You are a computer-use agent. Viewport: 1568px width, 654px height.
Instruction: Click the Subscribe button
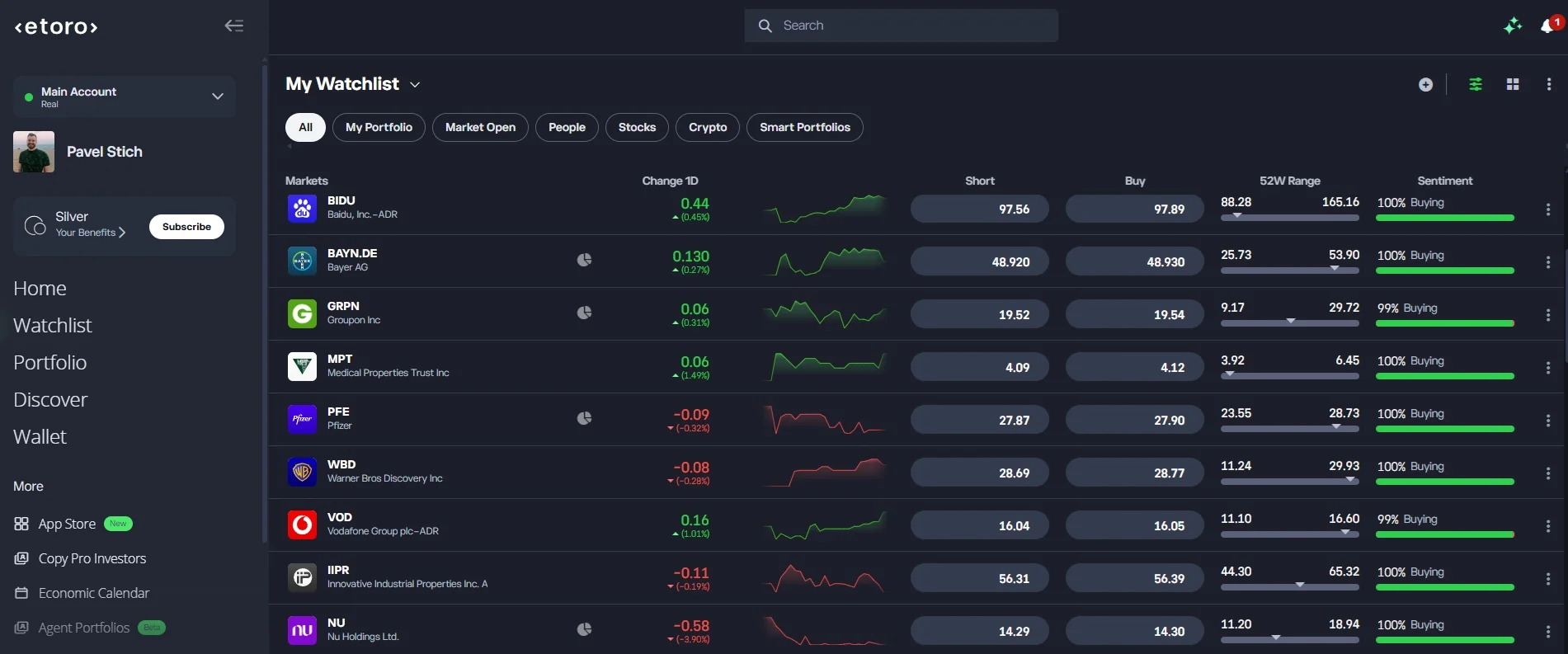(186, 227)
